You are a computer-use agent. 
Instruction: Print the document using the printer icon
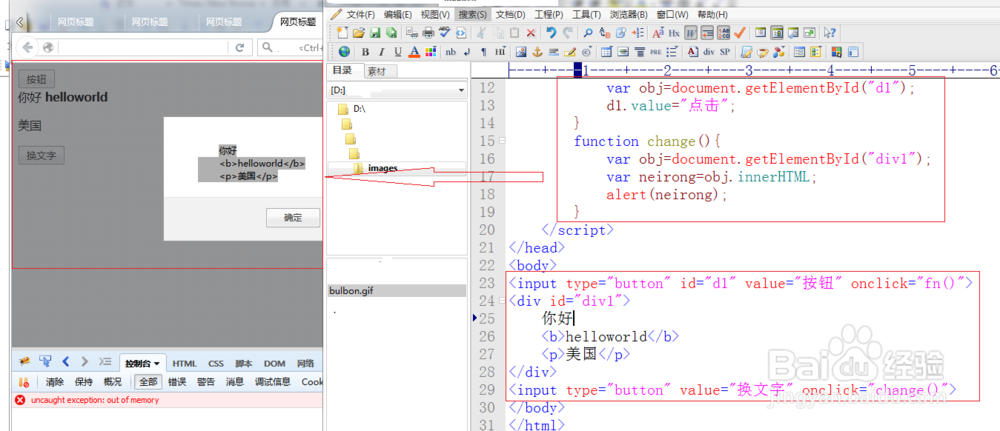[x=429, y=33]
